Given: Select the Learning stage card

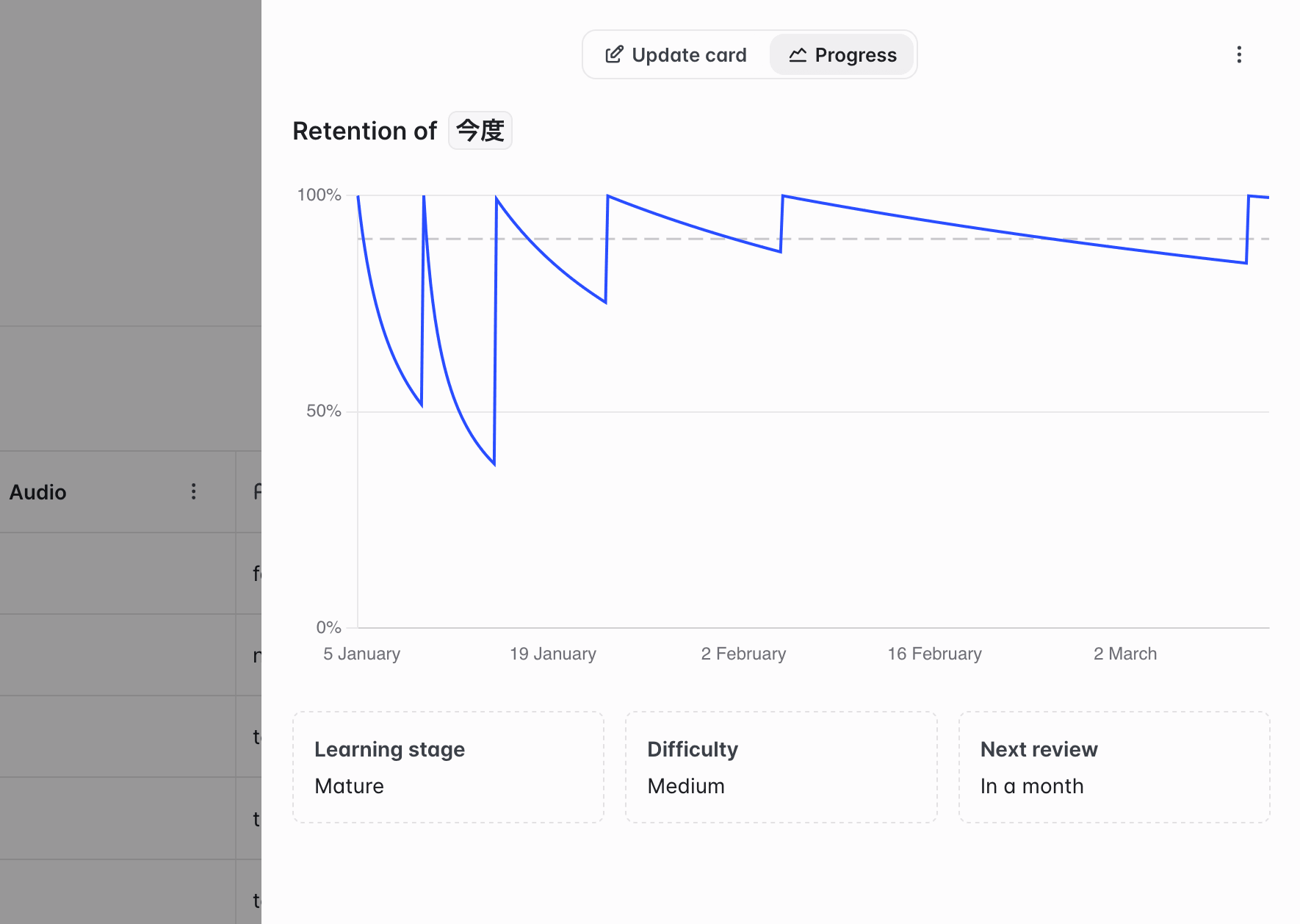Looking at the screenshot, I should (x=448, y=767).
